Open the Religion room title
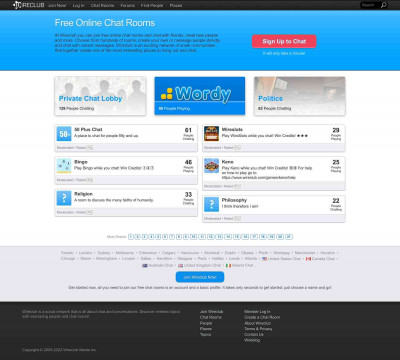The image size is (400, 360). coord(83,194)
